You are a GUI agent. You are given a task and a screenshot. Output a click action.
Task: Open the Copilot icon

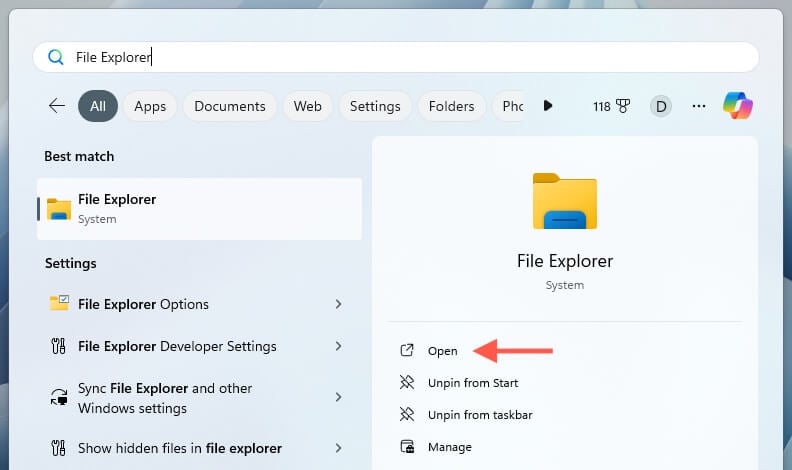(738, 106)
